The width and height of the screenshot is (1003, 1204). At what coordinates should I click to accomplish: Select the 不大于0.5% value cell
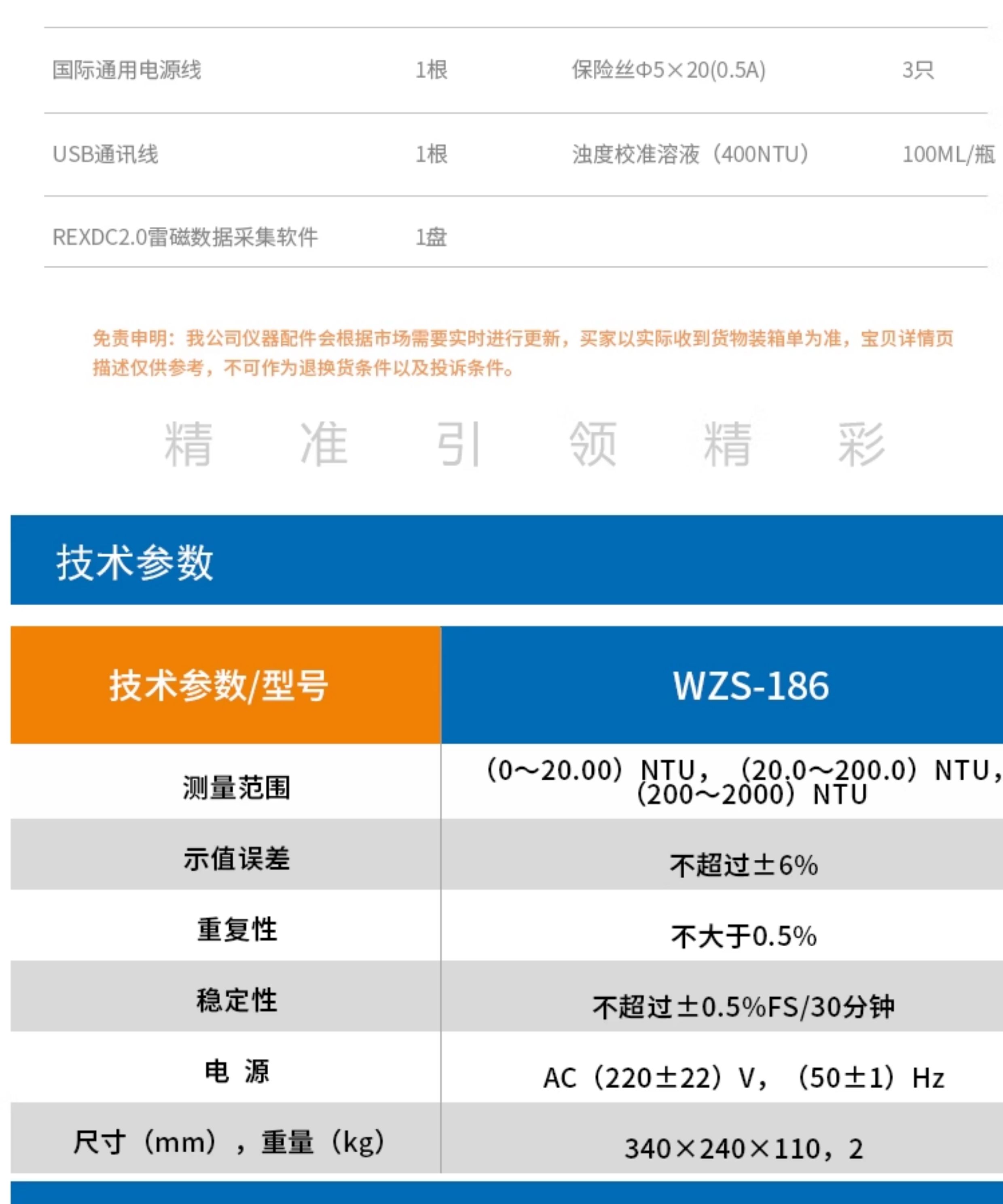coord(722,936)
